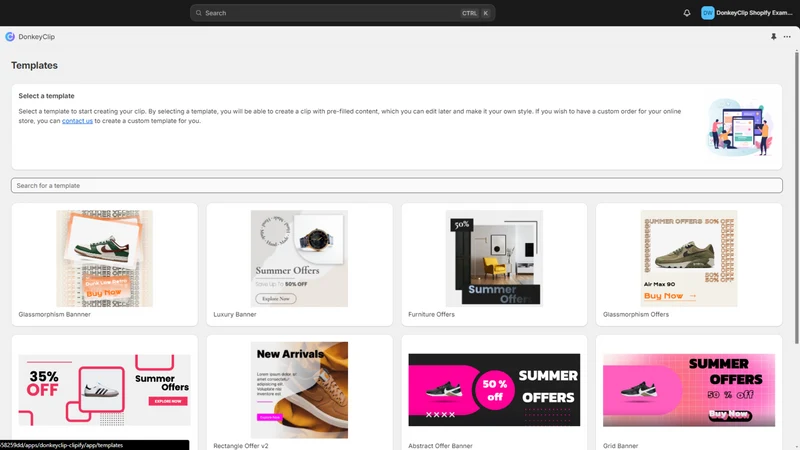Select the Glassmorphism Bannner template thumbnail
The width and height of the screenshot is (800, 450).
[x=105, y=258]
